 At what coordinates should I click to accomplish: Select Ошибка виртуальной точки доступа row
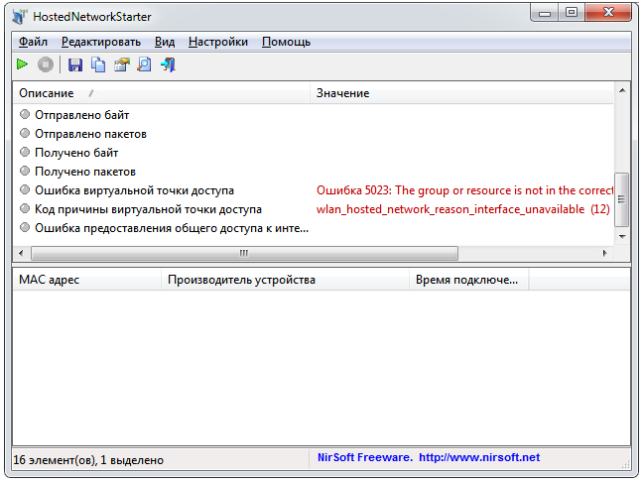[314, 190]
